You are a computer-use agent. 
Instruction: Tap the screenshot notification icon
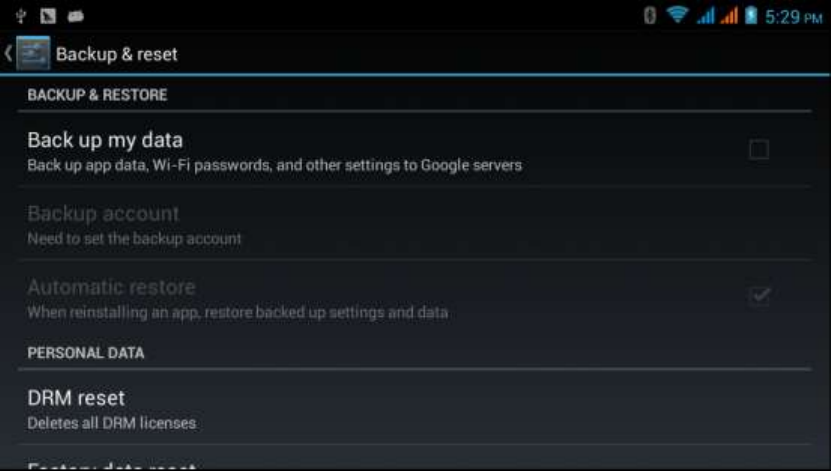click(48, 16)
